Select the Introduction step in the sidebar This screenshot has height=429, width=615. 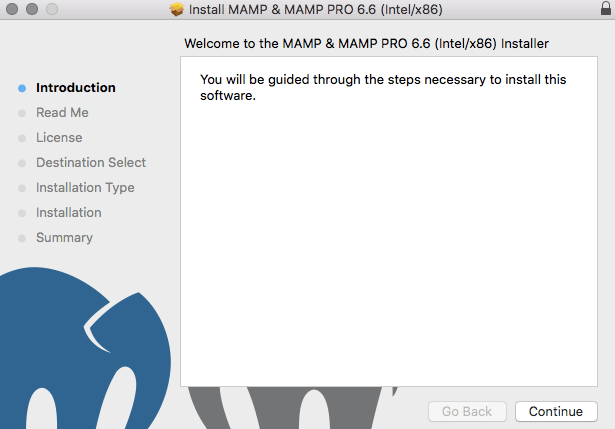click(x=76, y=88)
